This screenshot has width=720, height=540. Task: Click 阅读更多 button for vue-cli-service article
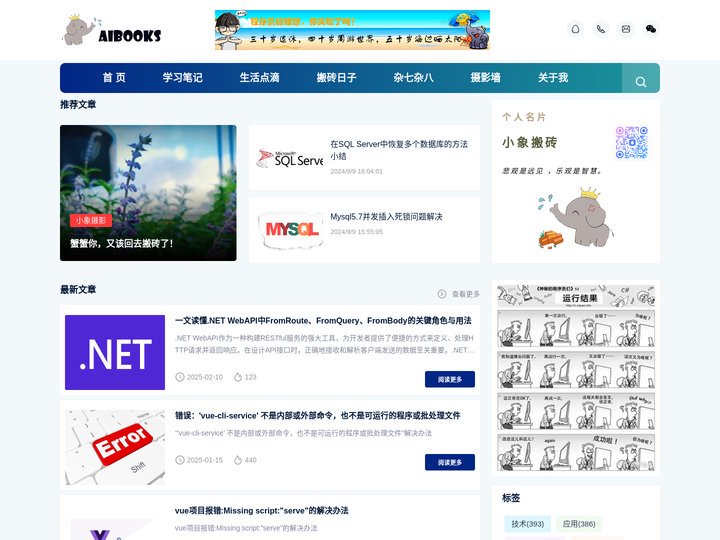pyautogui.click(x=450, y=462)
